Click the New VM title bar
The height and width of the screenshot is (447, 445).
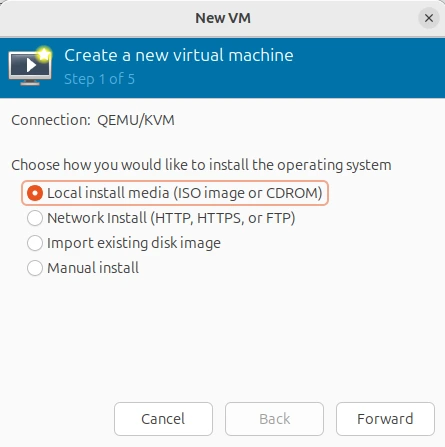[223, 18]
